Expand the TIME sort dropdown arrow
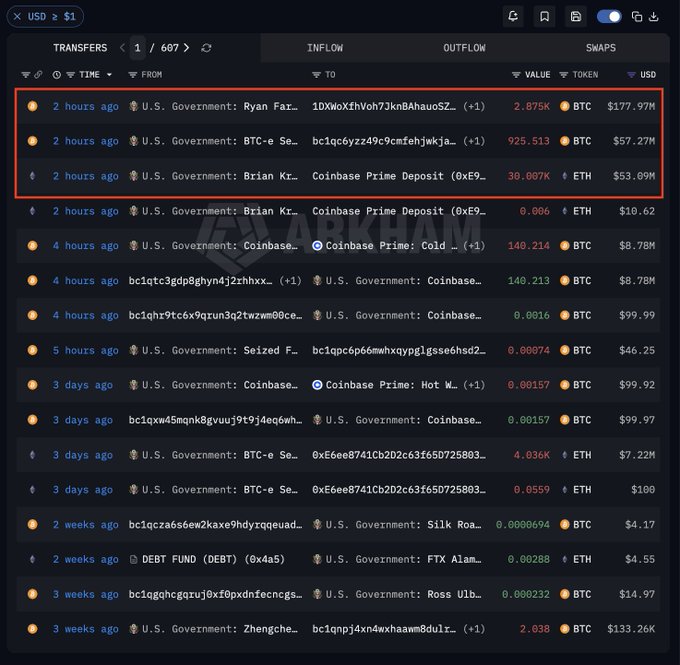680x665 pixels. click(x=109, y=75)
